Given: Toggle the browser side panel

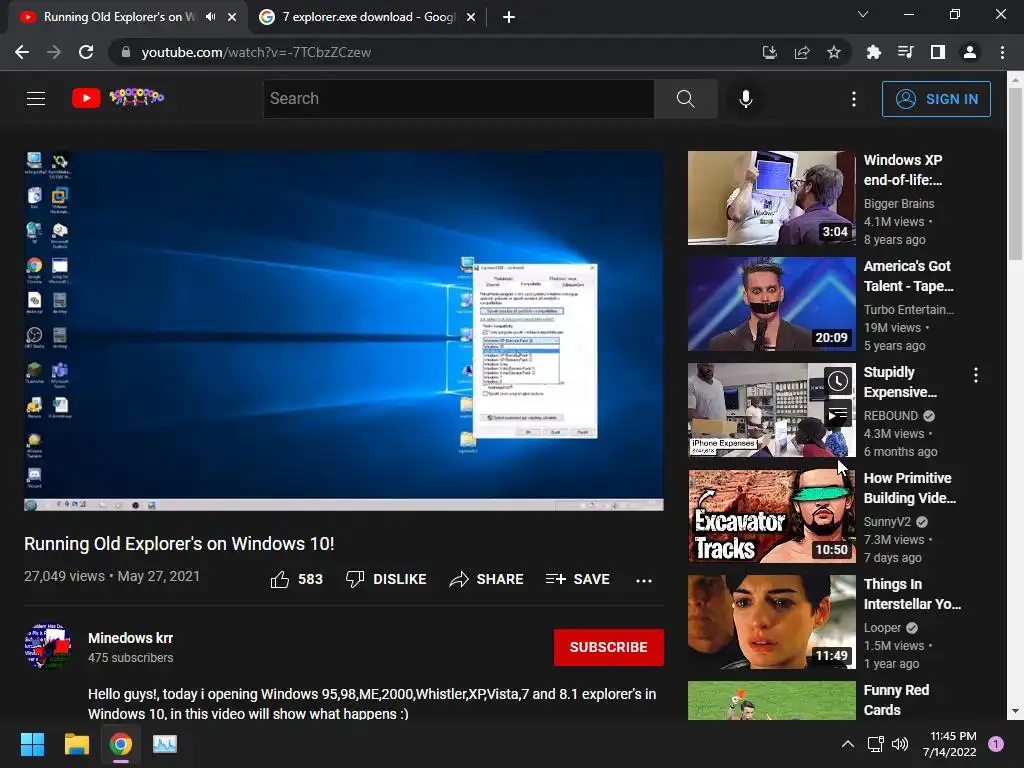Looking at the screenshot, I should (938, 52).
